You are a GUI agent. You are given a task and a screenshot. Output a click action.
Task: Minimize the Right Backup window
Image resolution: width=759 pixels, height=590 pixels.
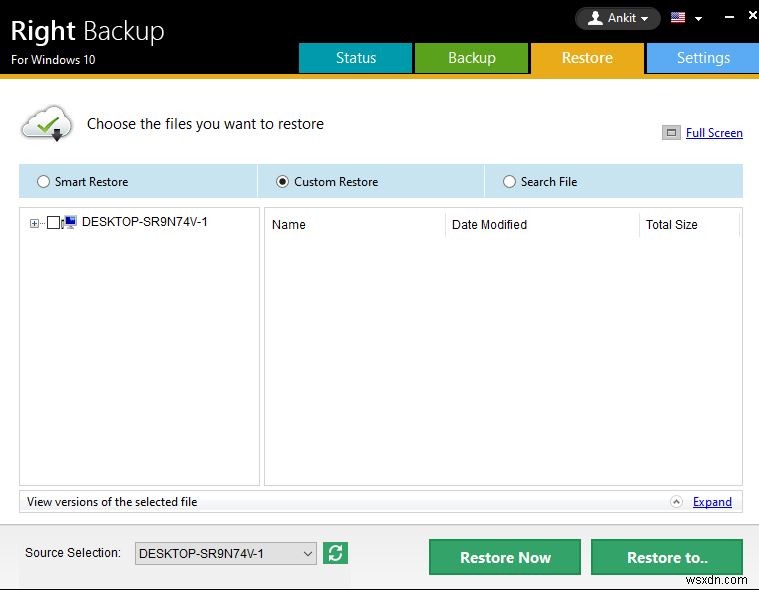coord(729,17)
